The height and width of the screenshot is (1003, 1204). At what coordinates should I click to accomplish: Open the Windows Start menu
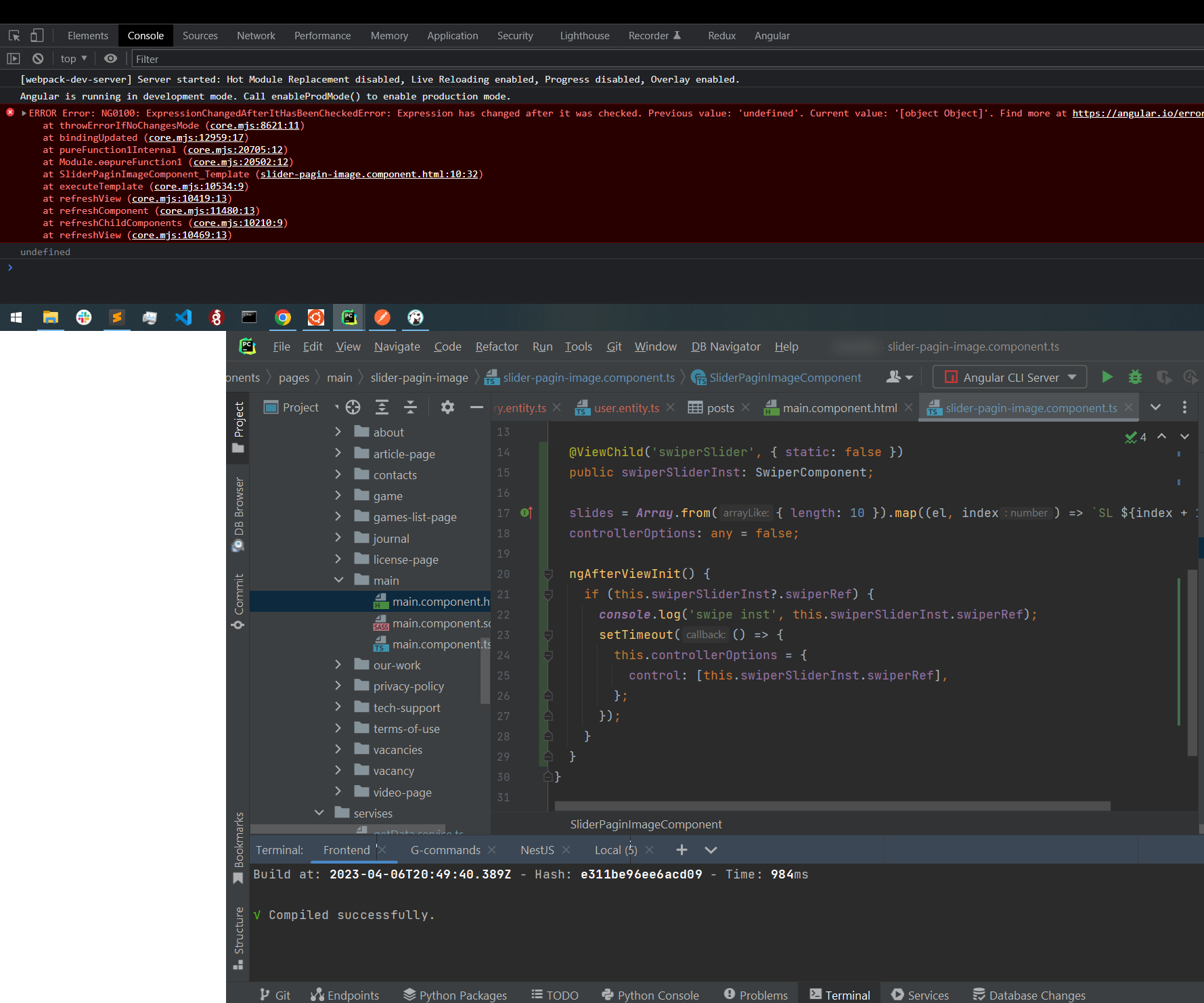tap(17, 317)
